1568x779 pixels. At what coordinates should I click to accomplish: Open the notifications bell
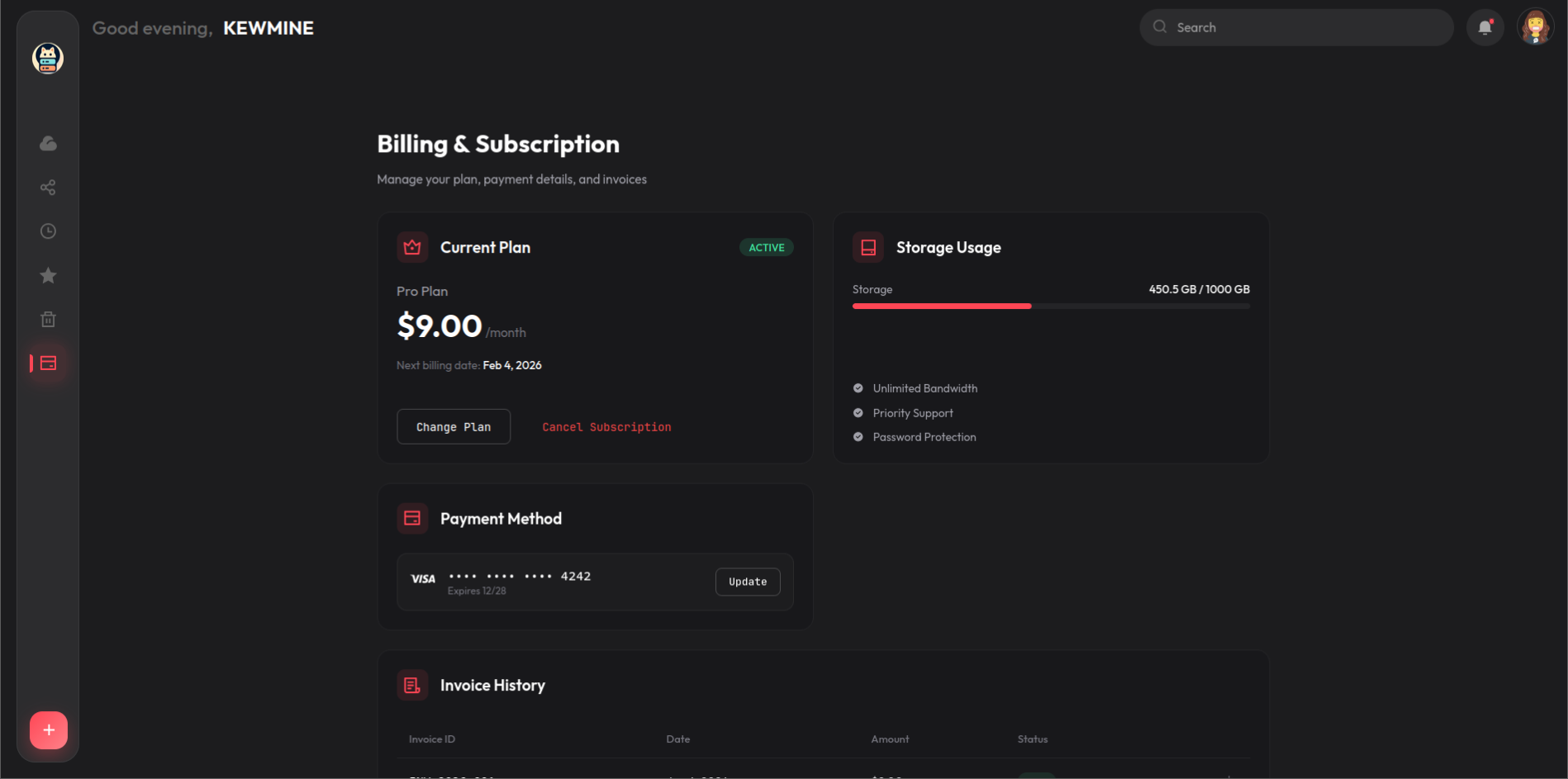pos(1485,27)
